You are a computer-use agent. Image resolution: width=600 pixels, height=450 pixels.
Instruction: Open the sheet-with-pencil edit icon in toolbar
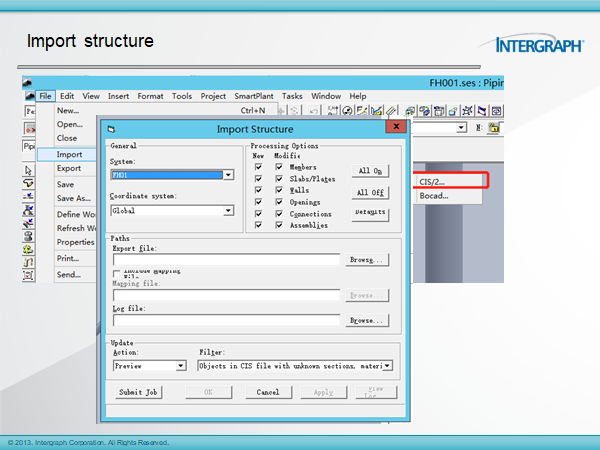(x=362, y=111)
